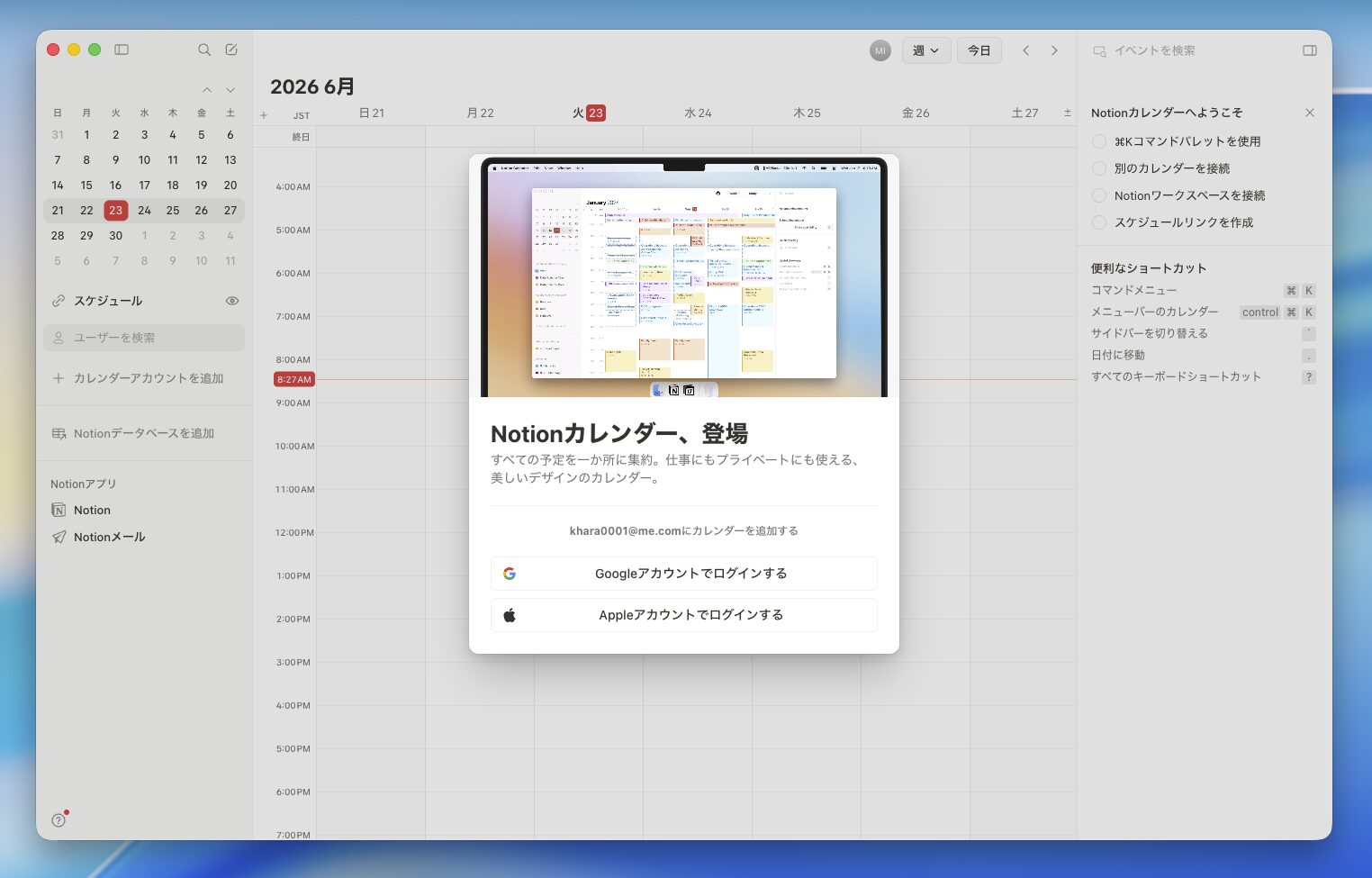Toggle the left sidebar panel icon
Screen dimensions: 1372x878
click(122, 50)
